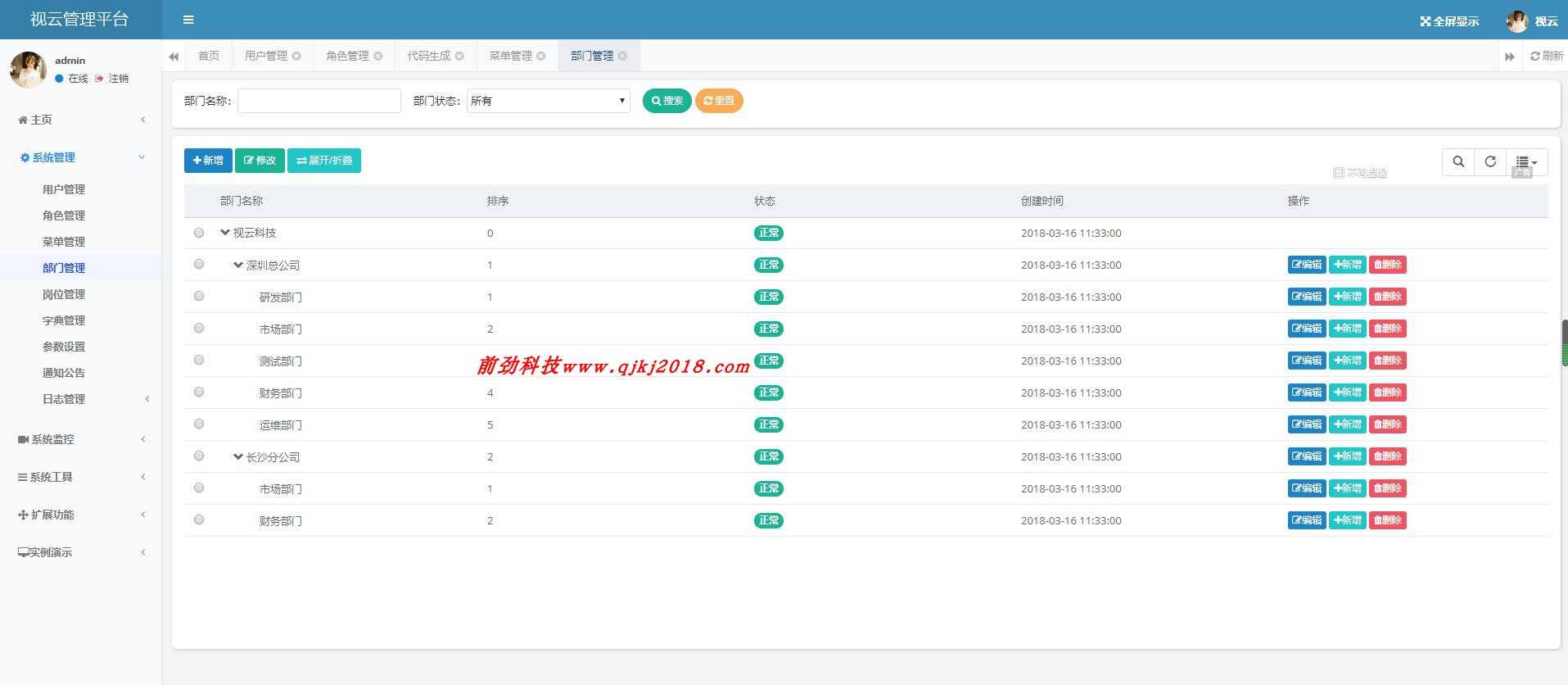1568x685 pixels.
Task: Select radio button for 运维部门 row
Action: tap(199, 424)
